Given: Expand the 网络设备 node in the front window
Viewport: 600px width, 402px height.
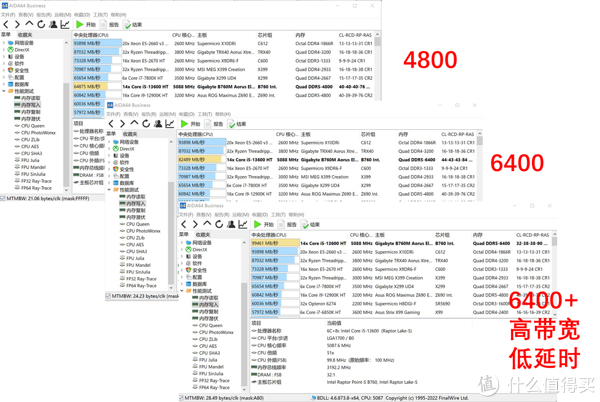Looking at the screenshot, I should (182, 243).
